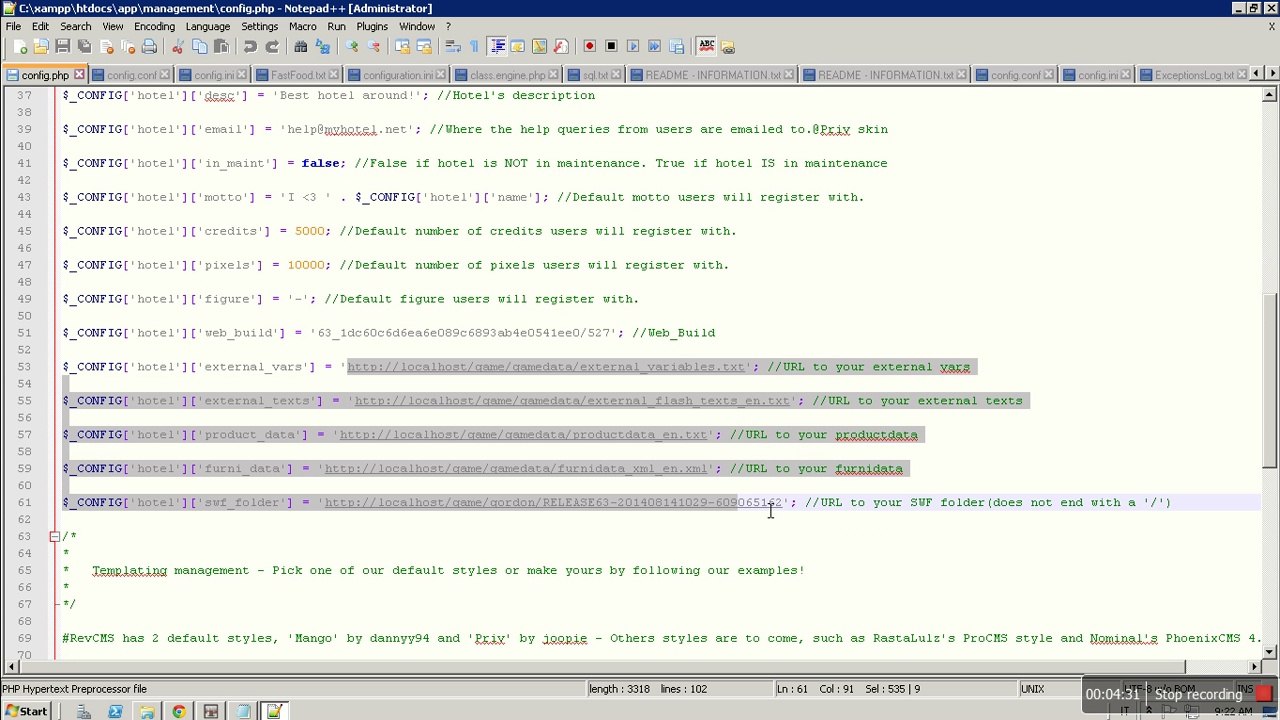Click the productdata_en.txt URL link

[x=523, y=435]
